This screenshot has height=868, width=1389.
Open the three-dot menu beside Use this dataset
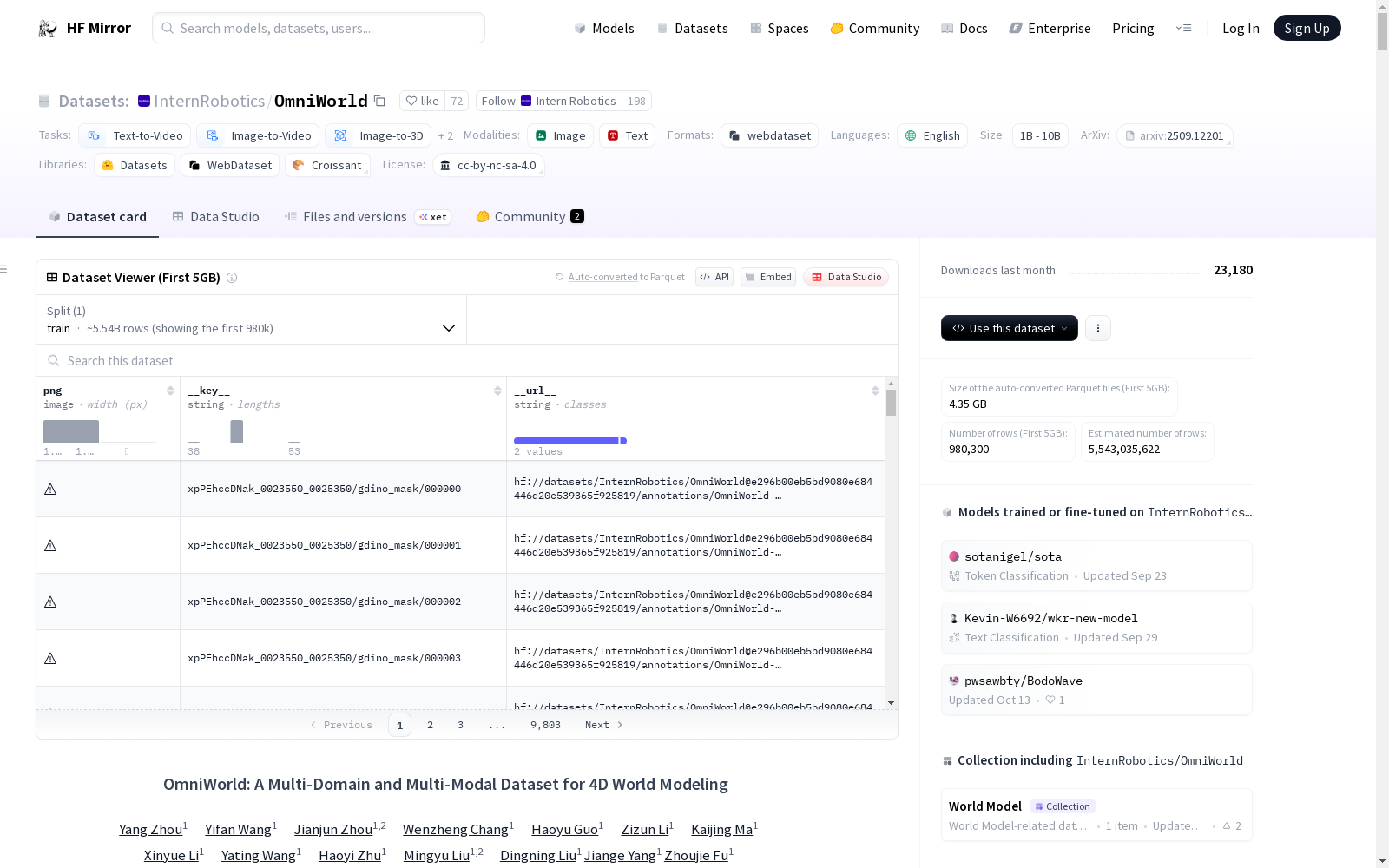pos(1098,328)
